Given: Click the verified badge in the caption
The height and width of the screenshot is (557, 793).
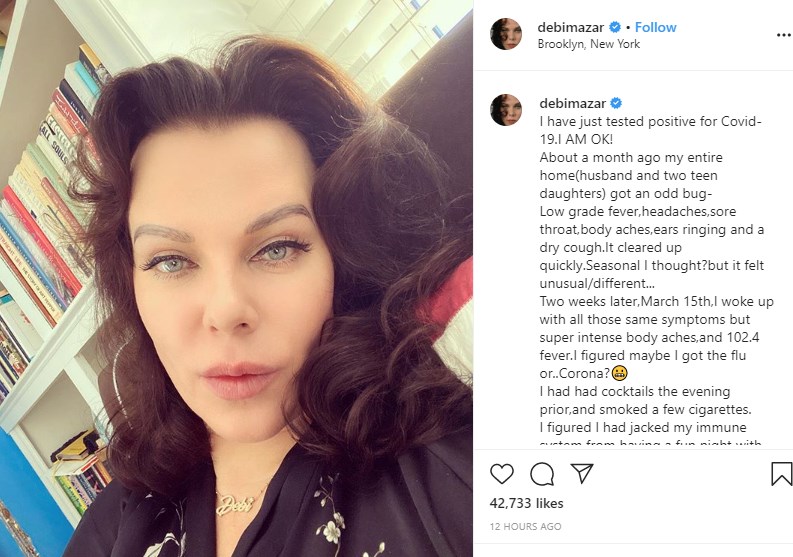Looking at the screenshot, I should tap(616, 103).
